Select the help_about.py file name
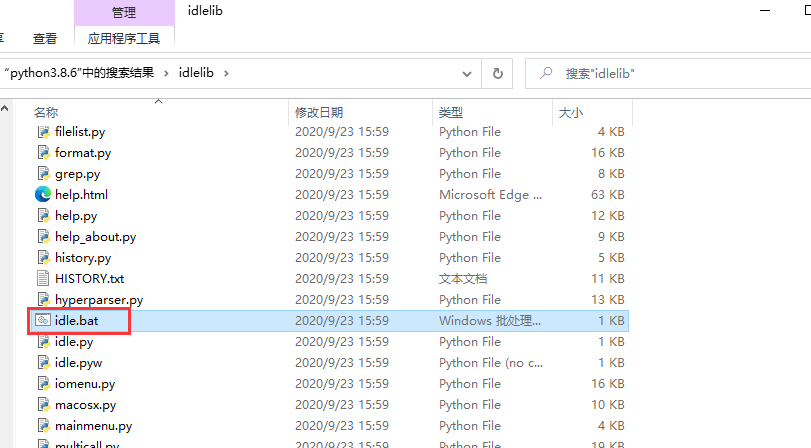811x448 pixels. pos(96,237)
